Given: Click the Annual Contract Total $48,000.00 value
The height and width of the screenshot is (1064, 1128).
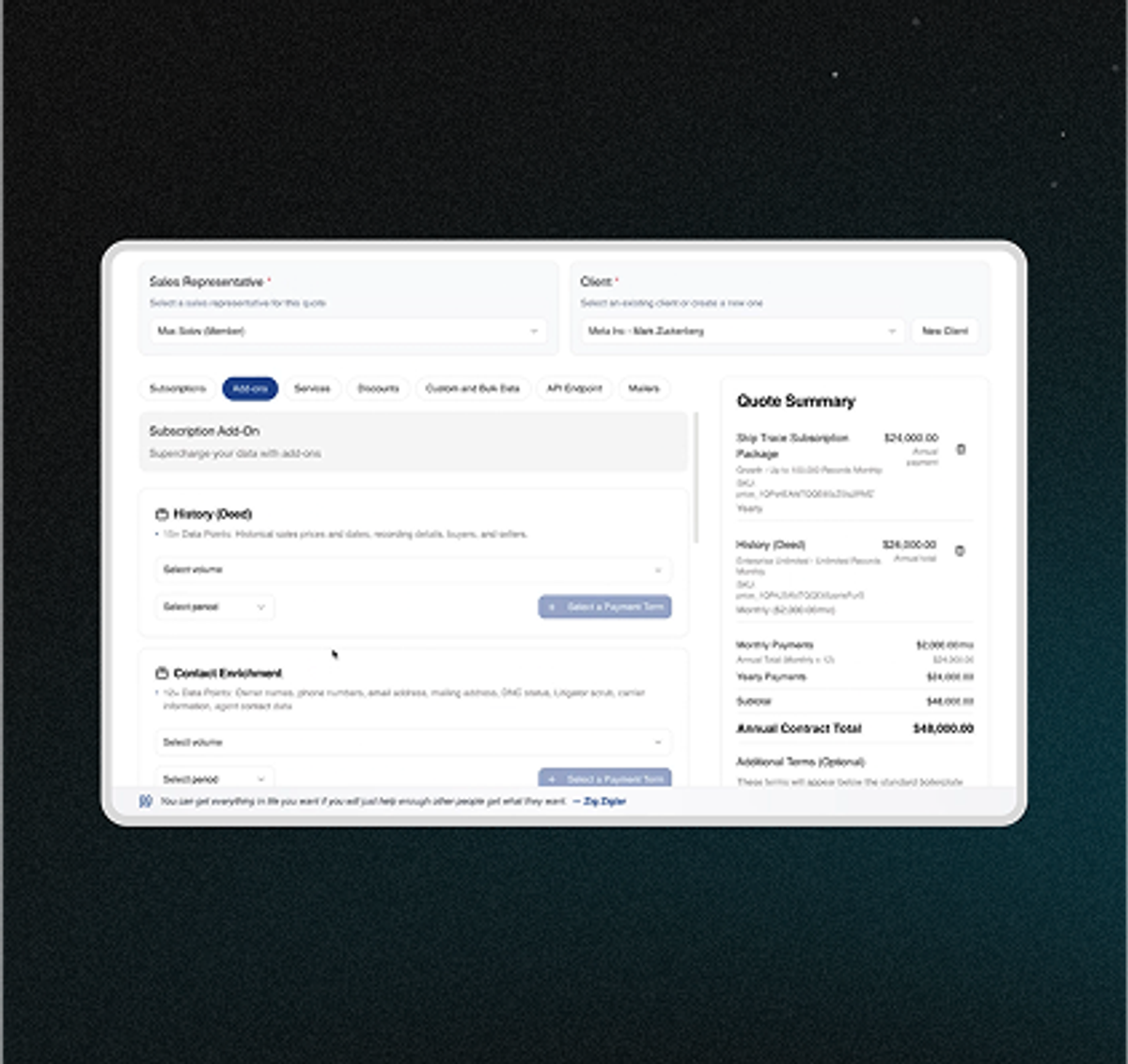Looking at the screenshot, I should [943, 728].
